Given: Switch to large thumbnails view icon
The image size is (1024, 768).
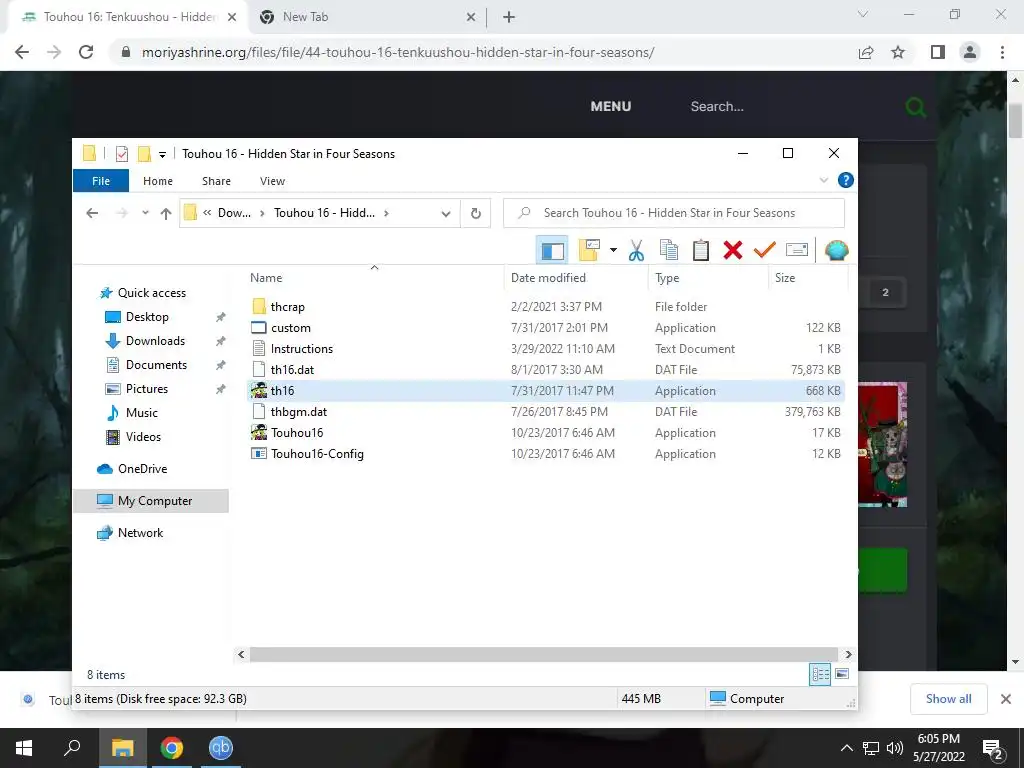Looking at the screenshot, I should point(842,674).
